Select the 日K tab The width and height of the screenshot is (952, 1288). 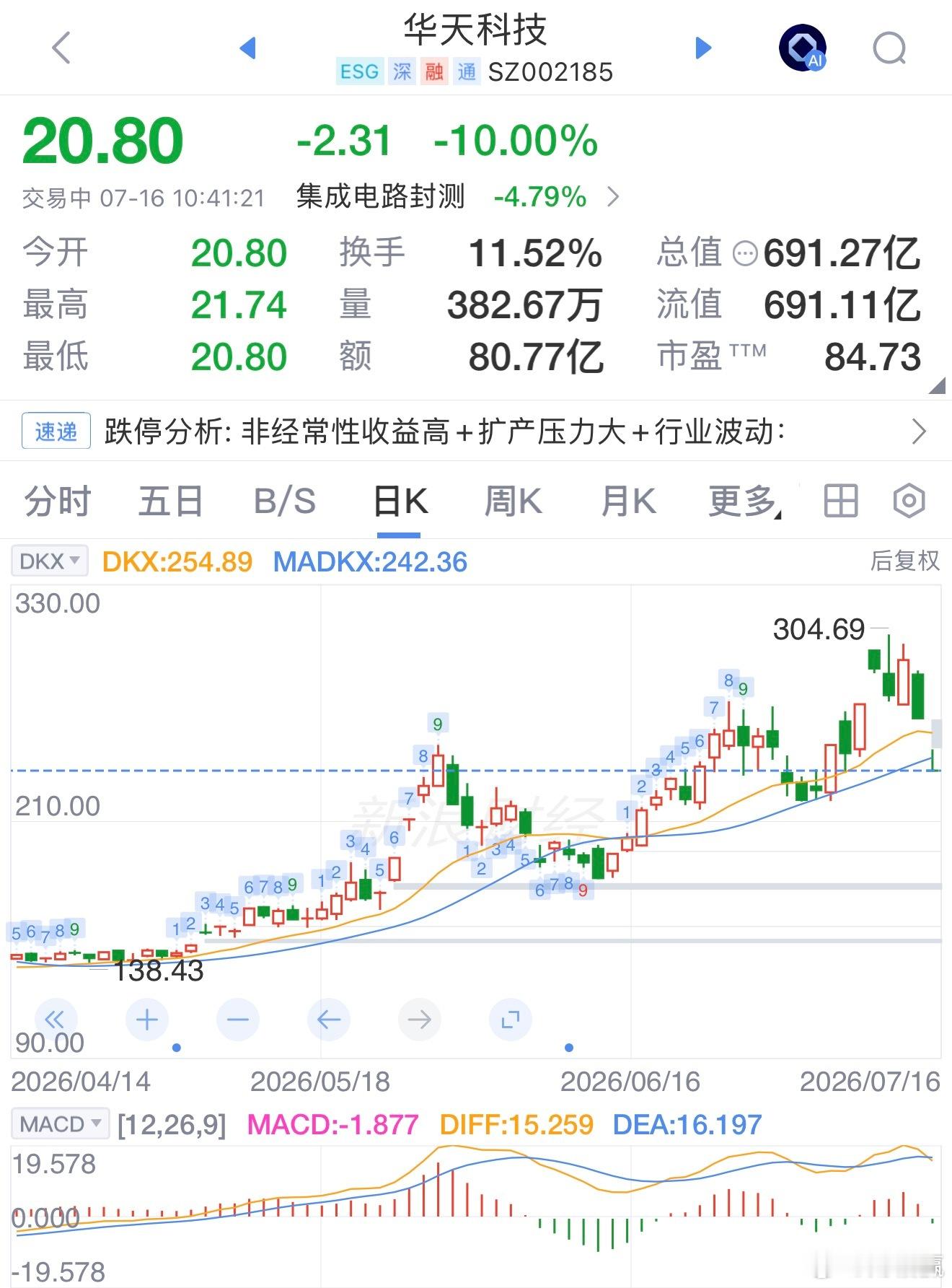(400, 501)
